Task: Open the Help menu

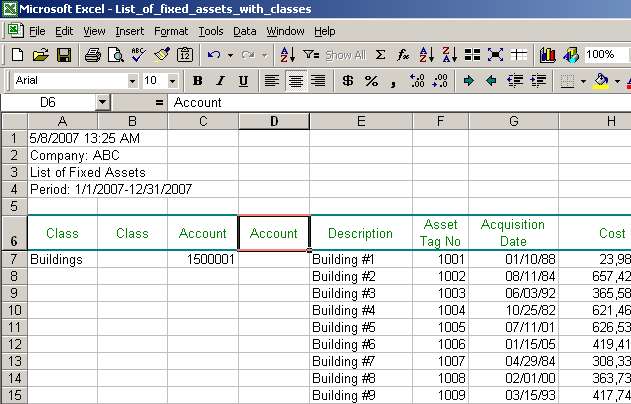Action: 325,31
